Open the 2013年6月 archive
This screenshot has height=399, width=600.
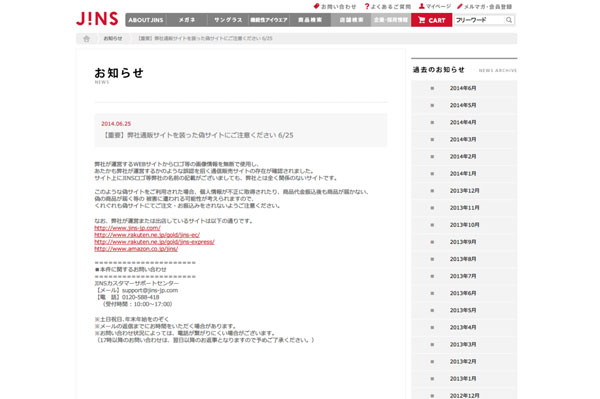click(x=464, y=293)
